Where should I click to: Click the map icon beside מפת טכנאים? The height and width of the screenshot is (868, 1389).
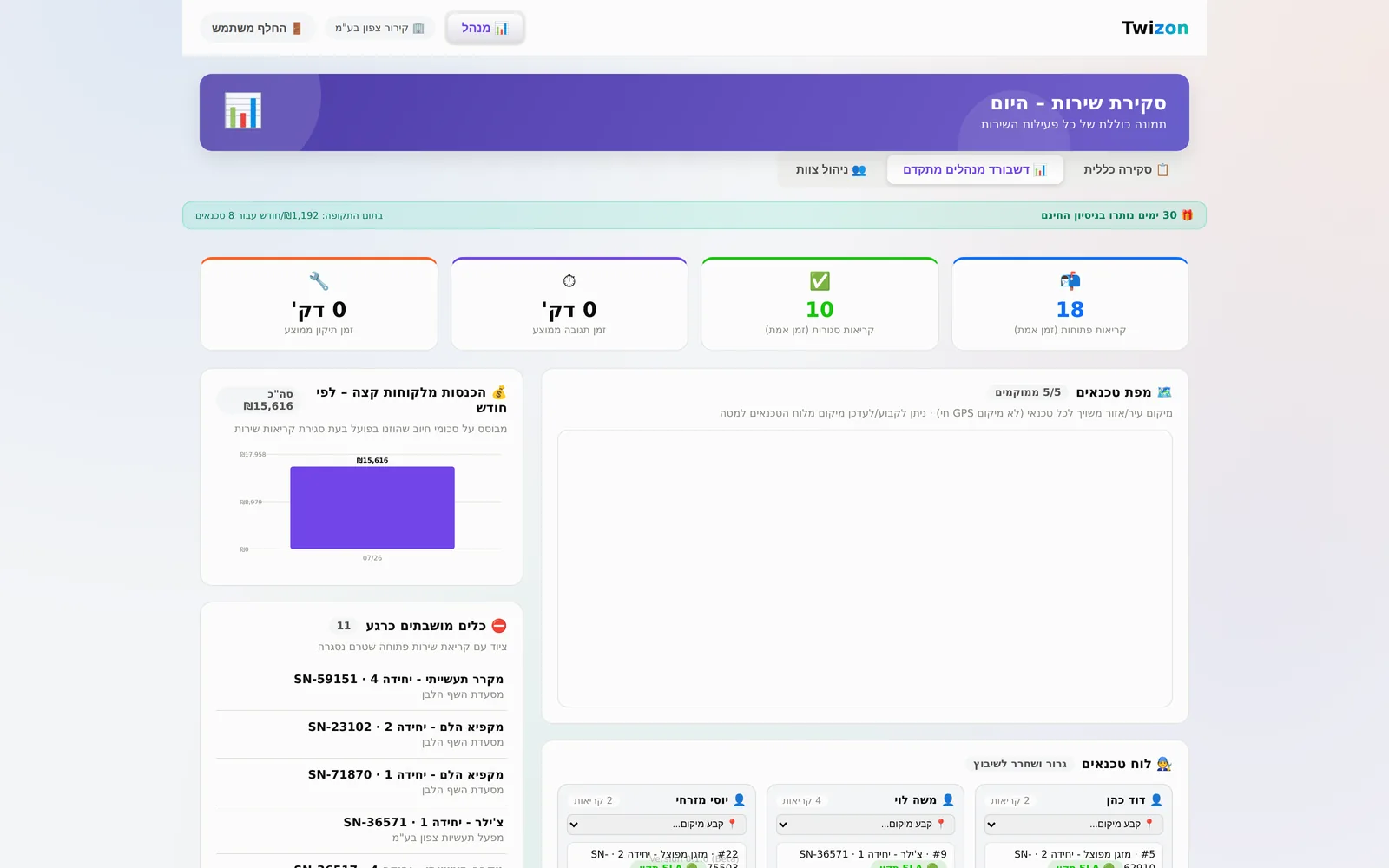pos(1165,392)
